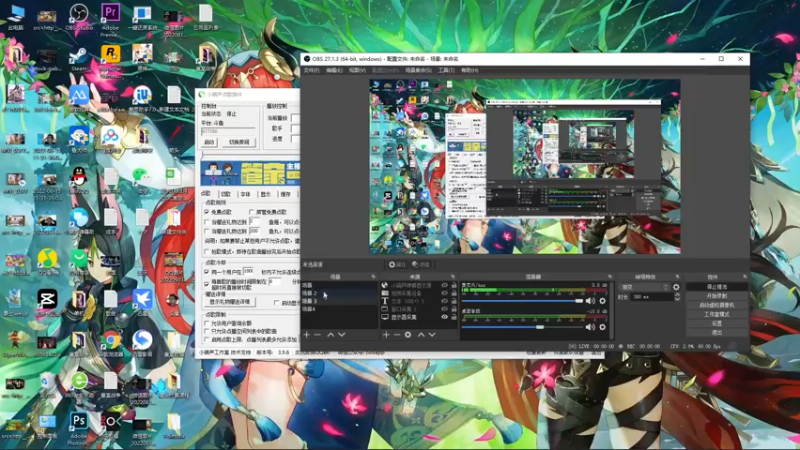Viewport: 800px width, 450px height.
Task: Open the QQ Music desktop shortcut
Action: point(47,259)
